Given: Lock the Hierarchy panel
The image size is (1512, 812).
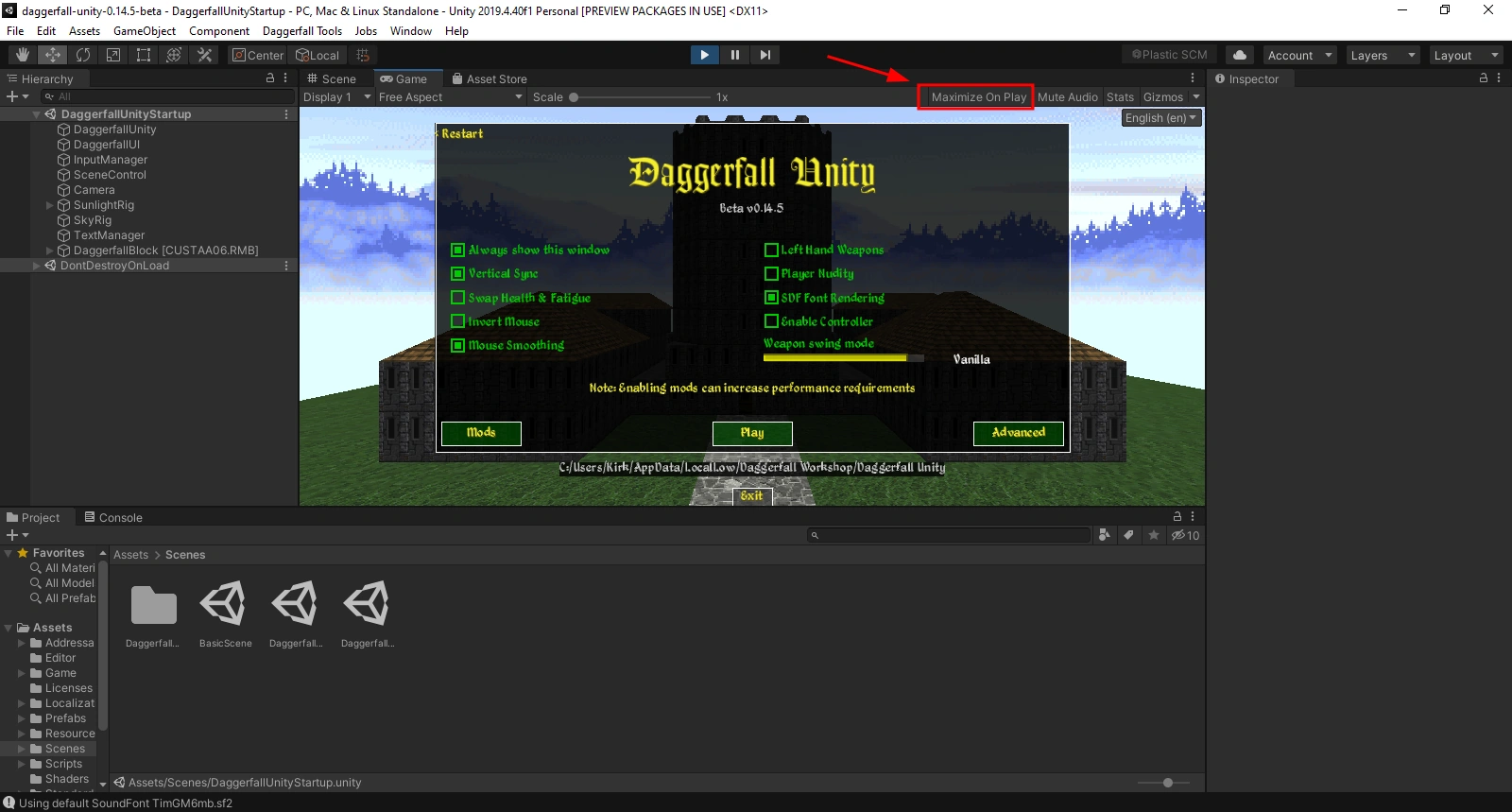Looking at the screenshot, I should [270, 78].
